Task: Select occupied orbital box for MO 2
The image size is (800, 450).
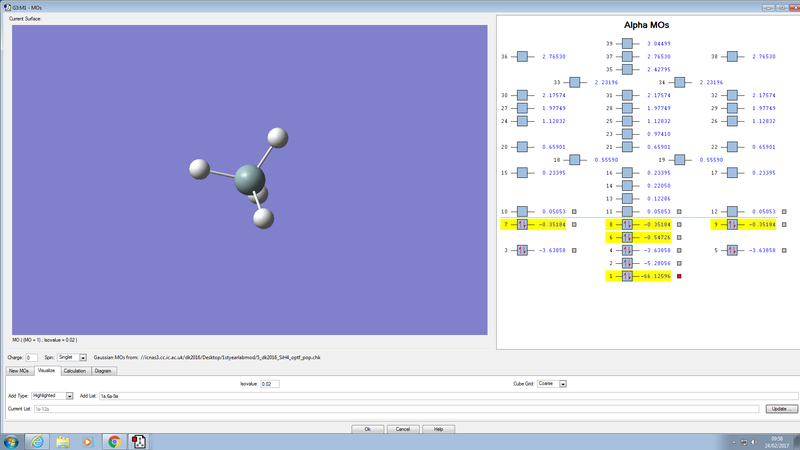Action: [x=627, y=263]
